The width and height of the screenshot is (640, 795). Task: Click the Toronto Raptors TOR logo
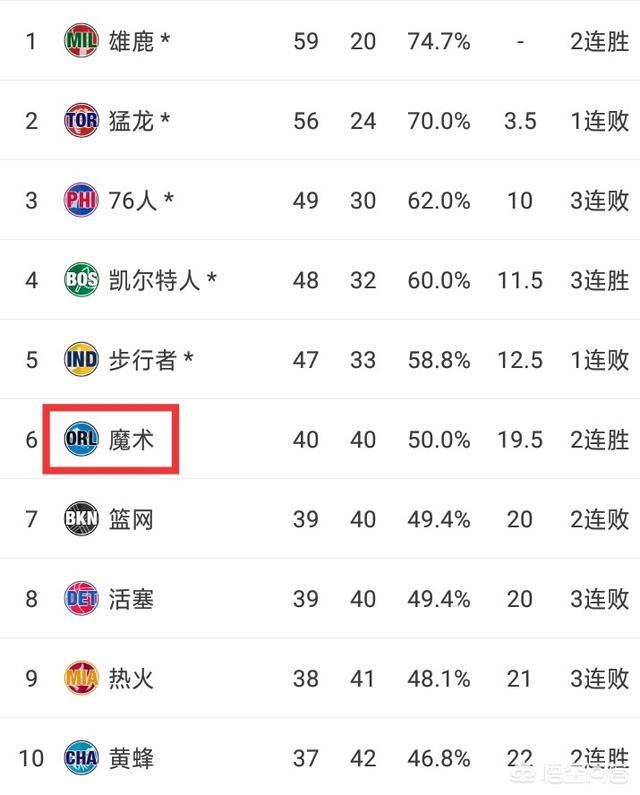[x=81, y=121]
